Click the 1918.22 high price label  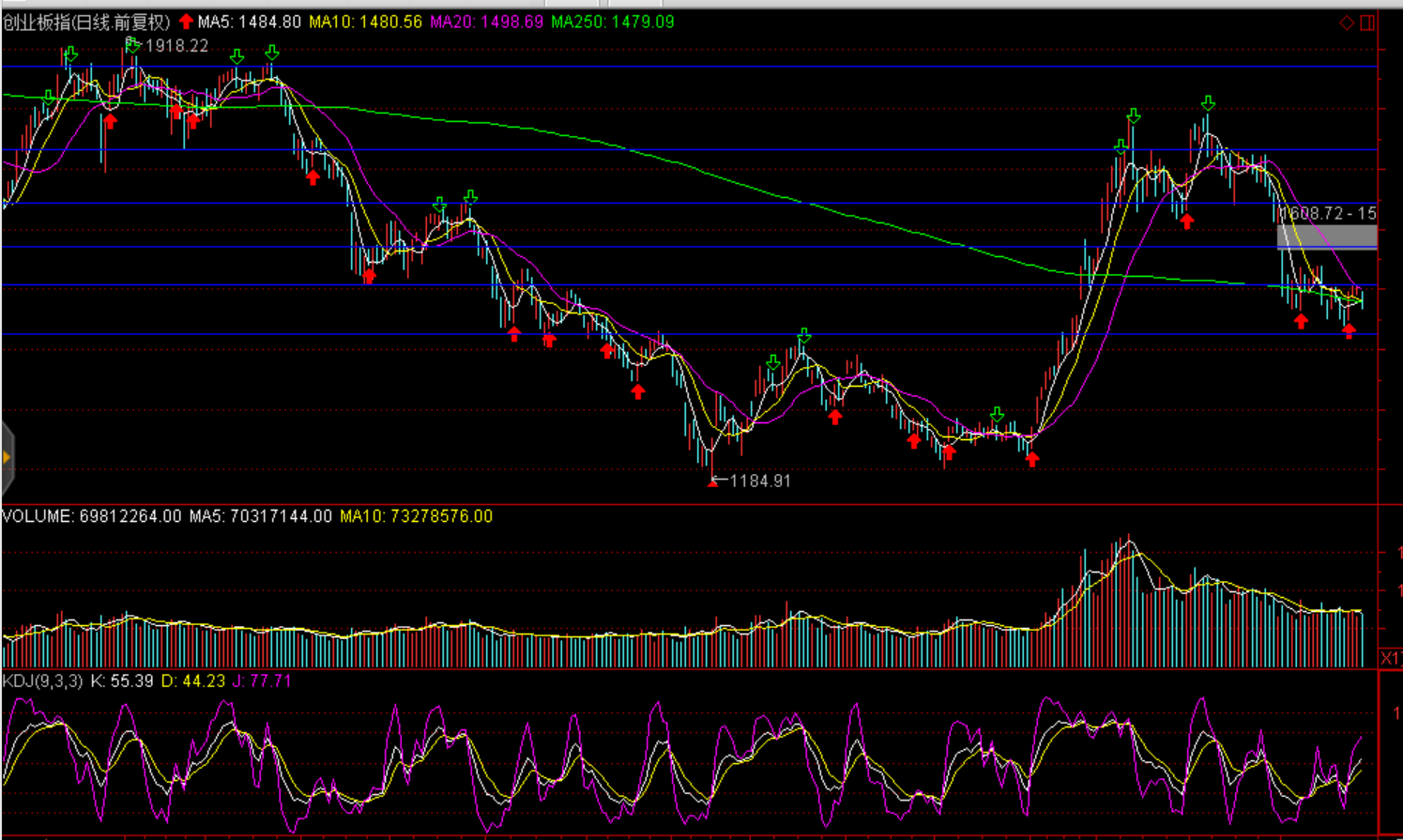coord(176,46)
